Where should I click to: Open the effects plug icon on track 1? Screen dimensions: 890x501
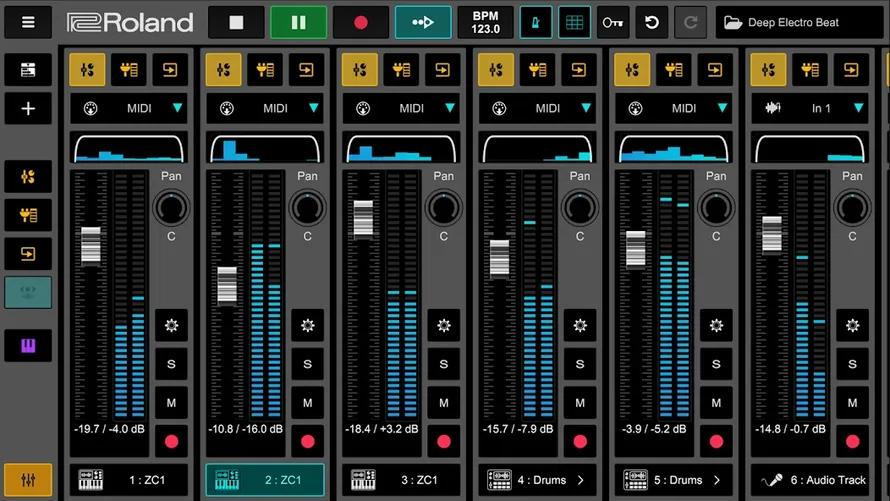click(128, 70)
